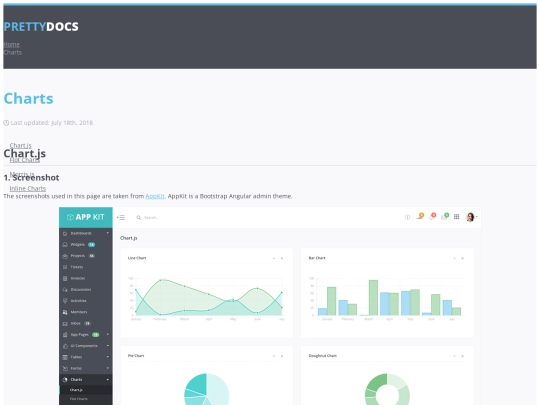Select the 'Last updated: July 18th, 2018' text
Viewport: 540px width, 405px height.
coord(52,123)
